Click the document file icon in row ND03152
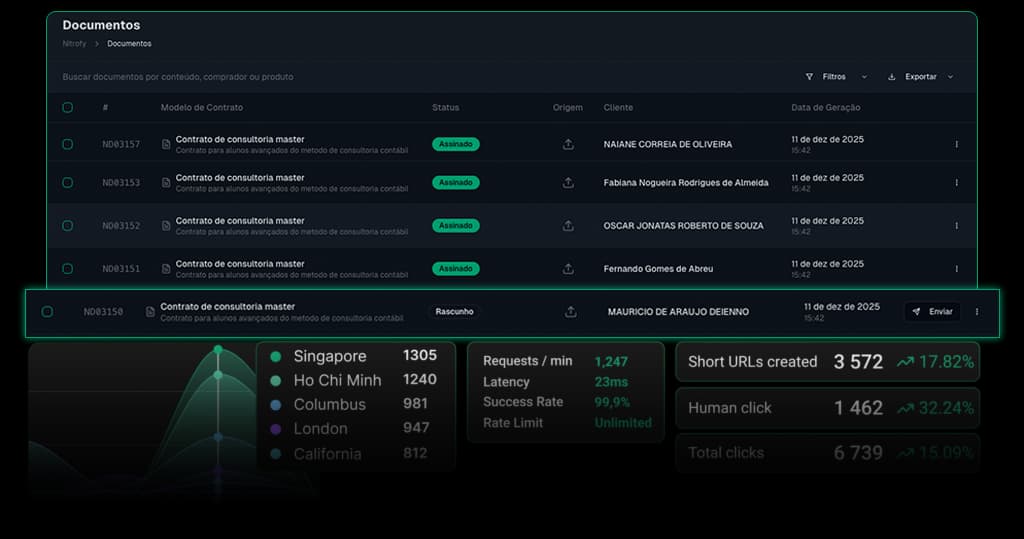Screen dimensions: 1024x539 (166, 225)
